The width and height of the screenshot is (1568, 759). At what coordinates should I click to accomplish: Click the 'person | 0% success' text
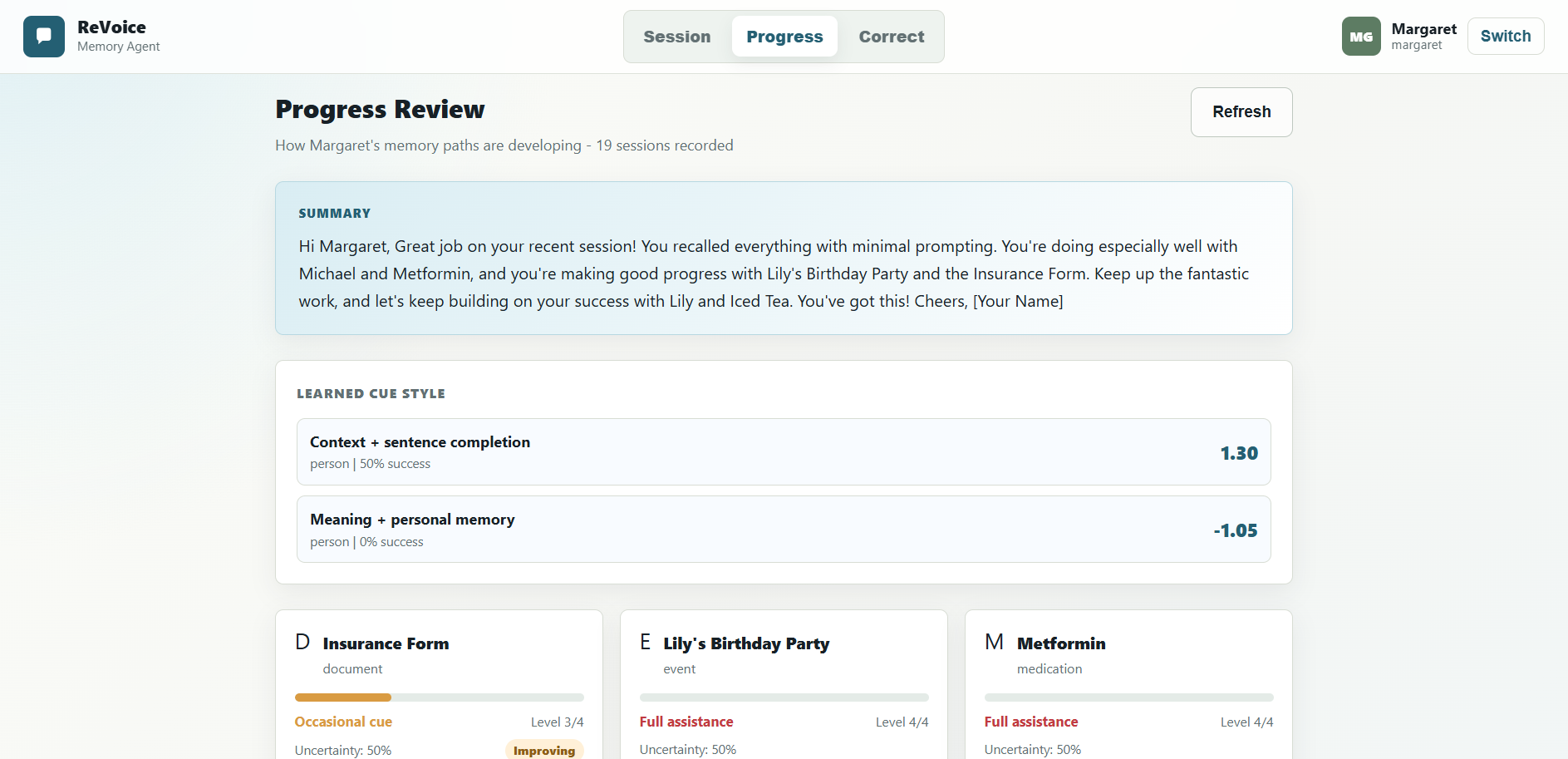366,542
